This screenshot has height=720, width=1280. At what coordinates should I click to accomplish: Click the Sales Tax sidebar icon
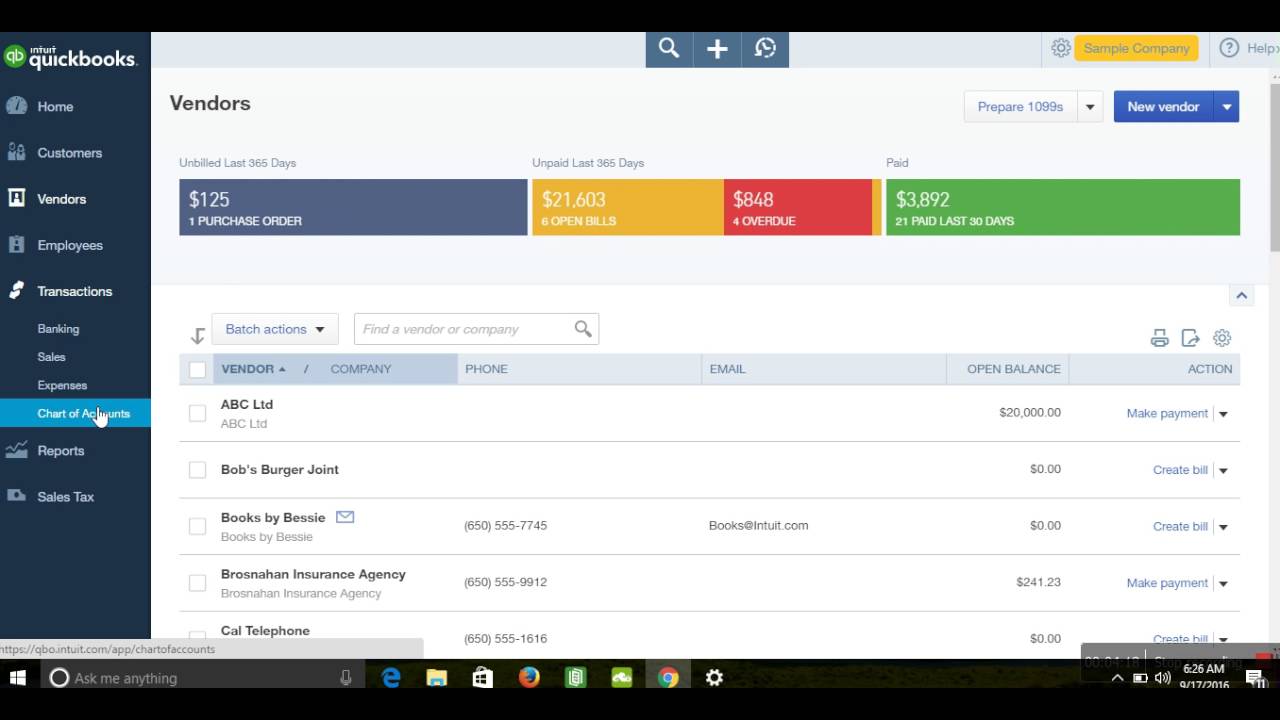pyautogui.click(x=16, y=496)
